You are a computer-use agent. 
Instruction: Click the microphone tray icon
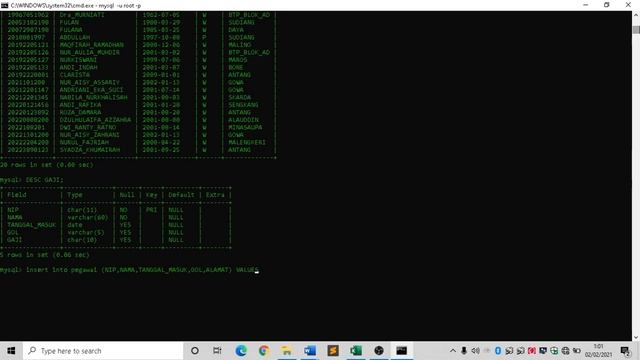click(464, 351)
